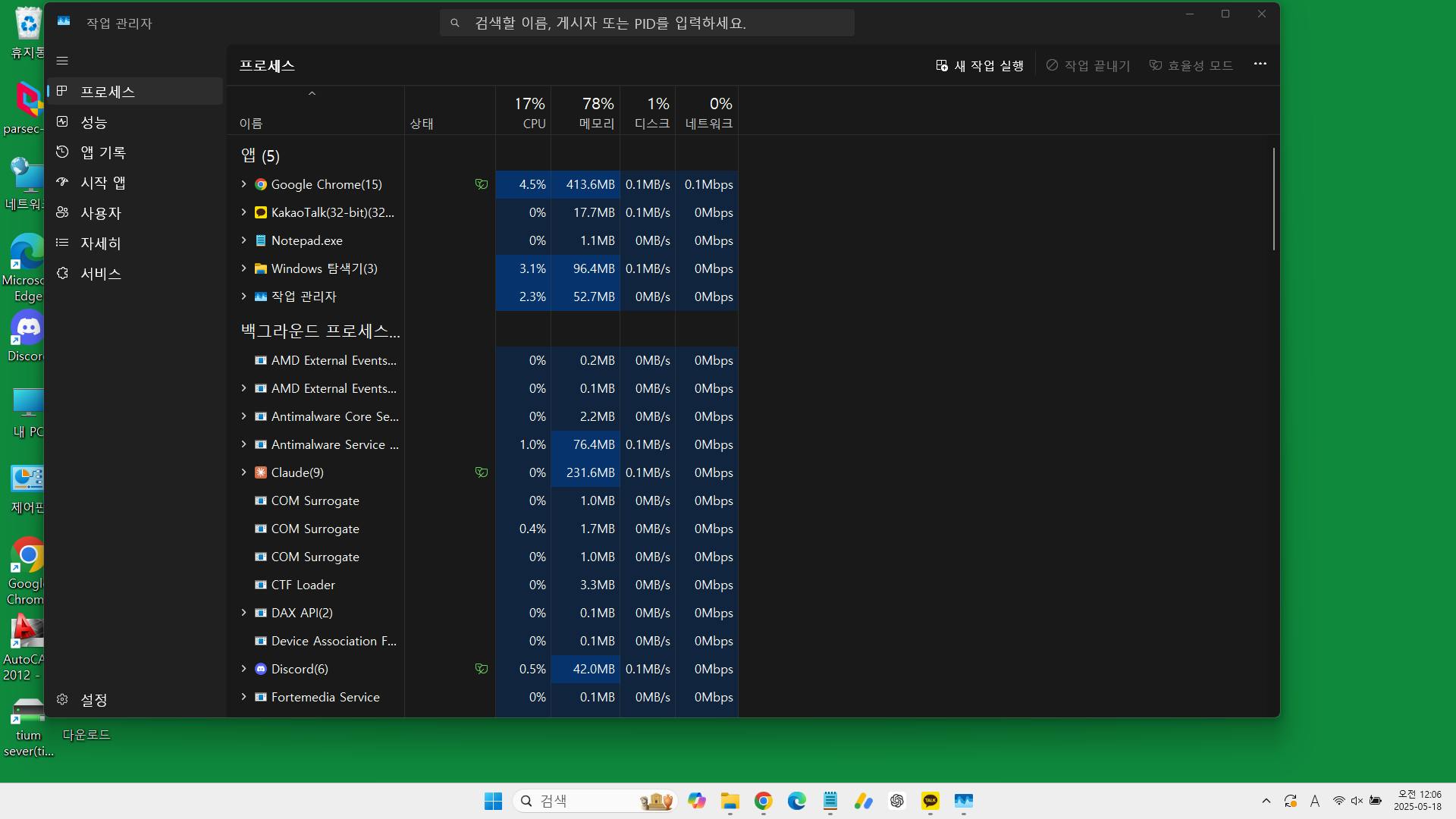Open the 성능 (Performance) page icon
1456x819 pixels.
(62, 121)
